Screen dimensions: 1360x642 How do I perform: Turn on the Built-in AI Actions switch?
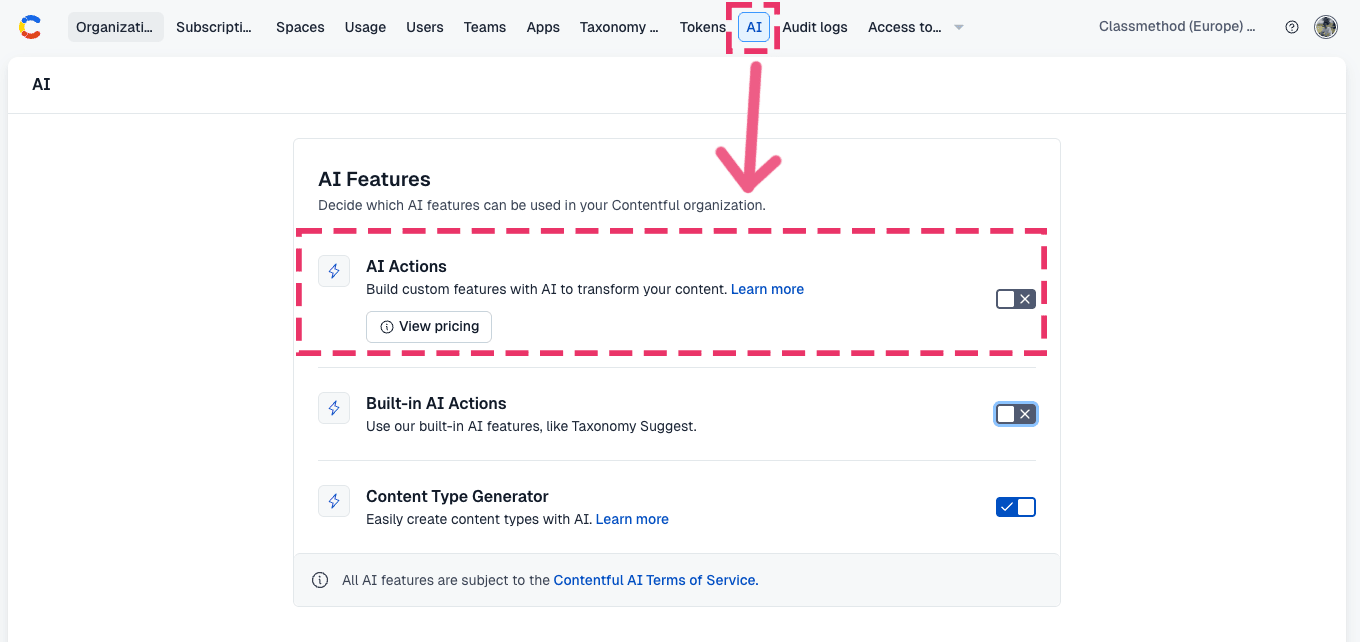(x=1016, y=414)
